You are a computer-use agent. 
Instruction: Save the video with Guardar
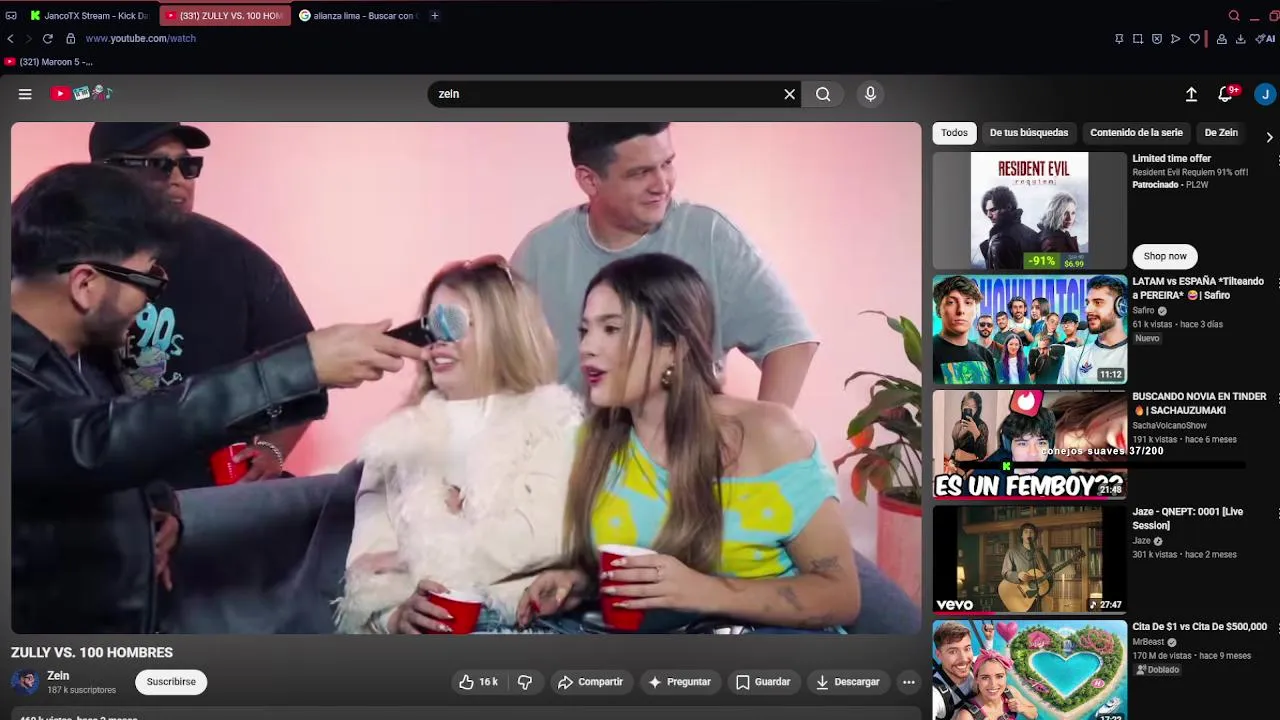click(763, 682)
